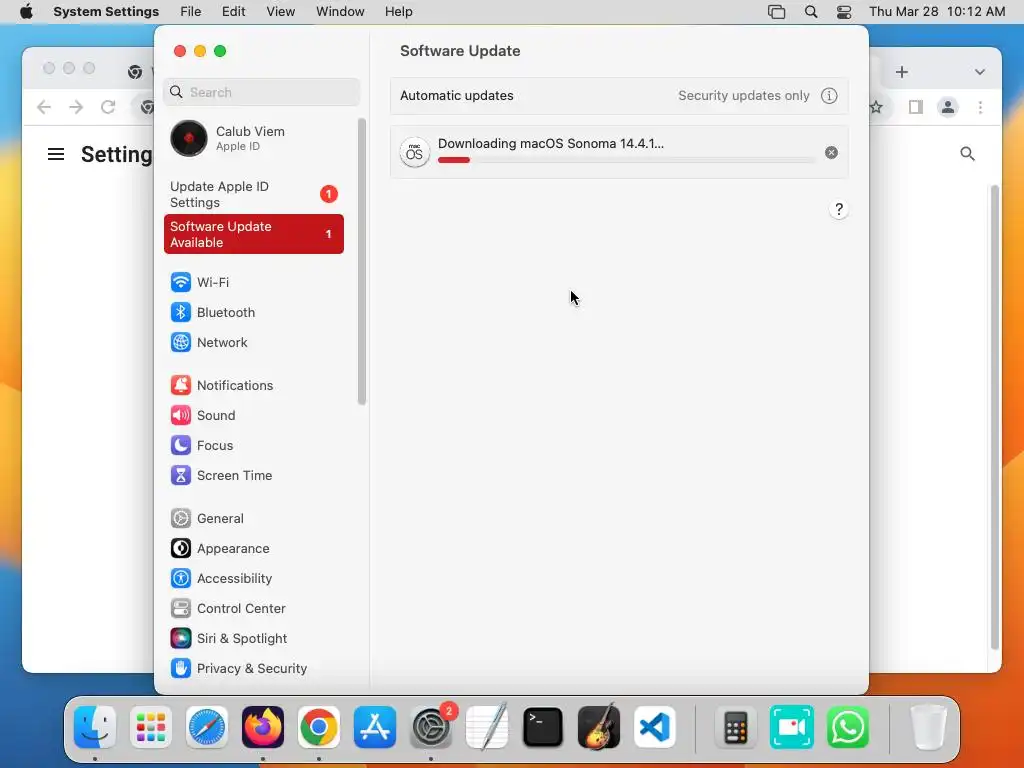This screenshot has height=768, width=1024.
Task: Toggle Chrome side panel icon
Action: point(916,107)
